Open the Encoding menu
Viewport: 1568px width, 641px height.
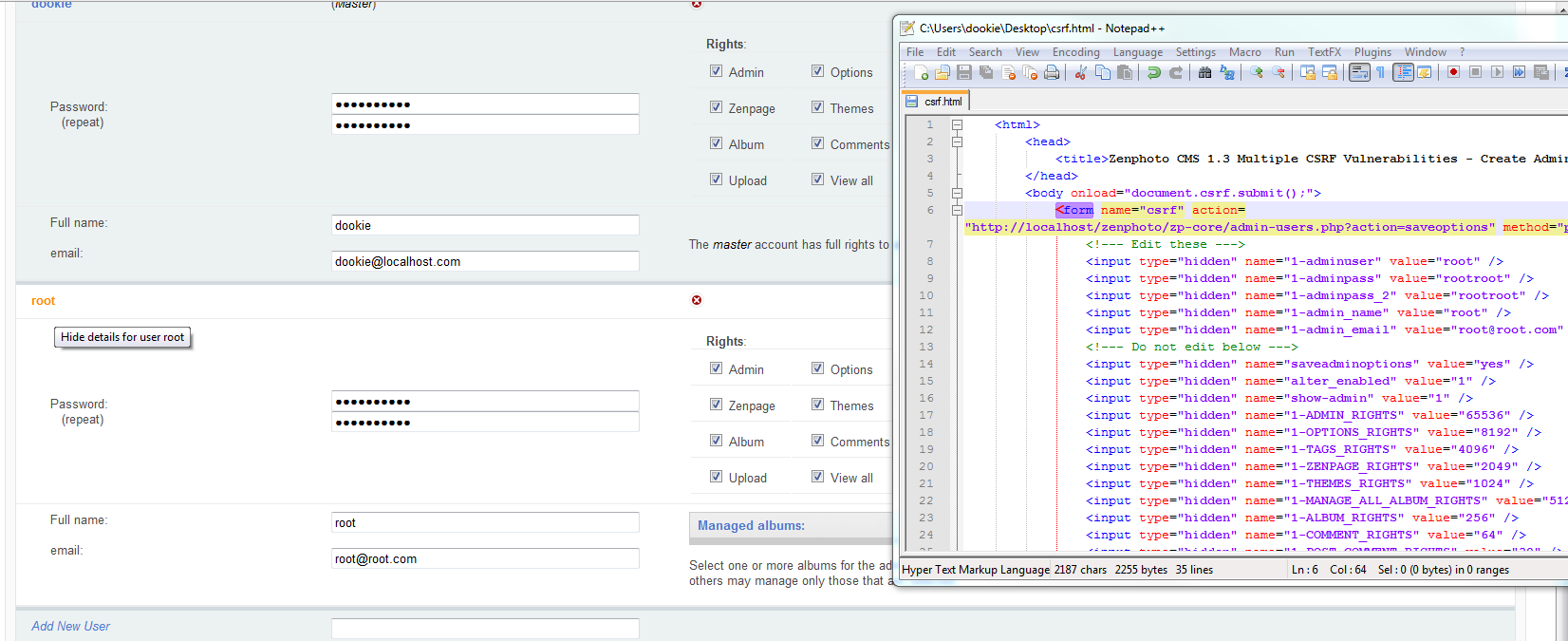point(1075,52)
